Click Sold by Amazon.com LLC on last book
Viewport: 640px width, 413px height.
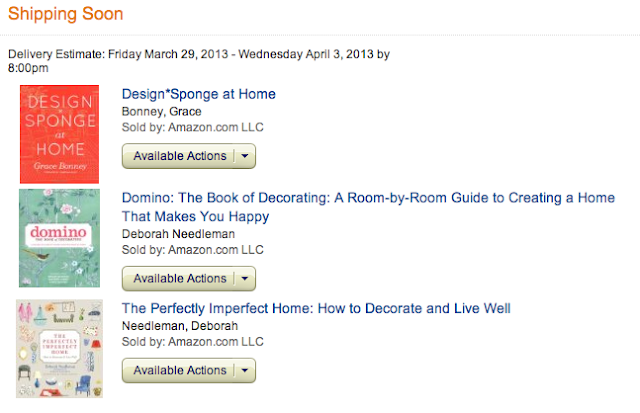[192, 342]
